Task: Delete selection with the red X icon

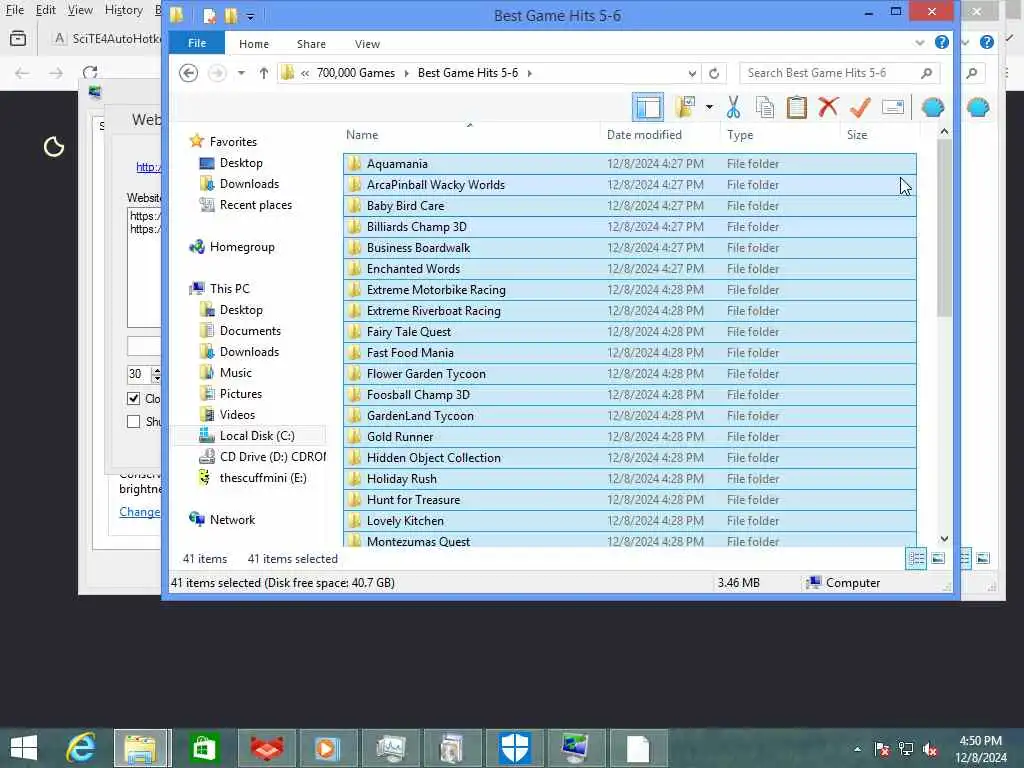Action: coord(828,106)
